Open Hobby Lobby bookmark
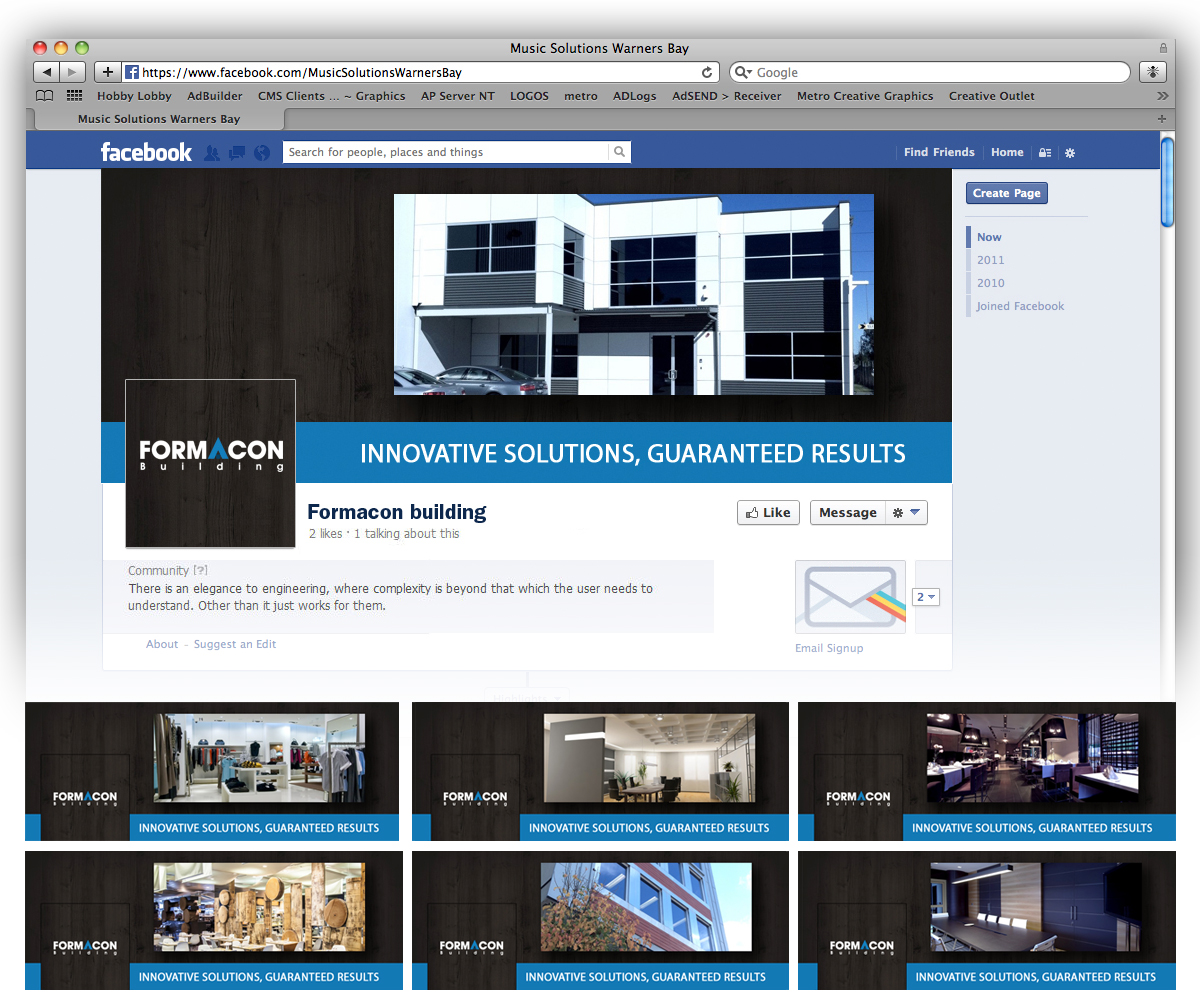Screen dimensions: 1200x1000 coord(134,96)
